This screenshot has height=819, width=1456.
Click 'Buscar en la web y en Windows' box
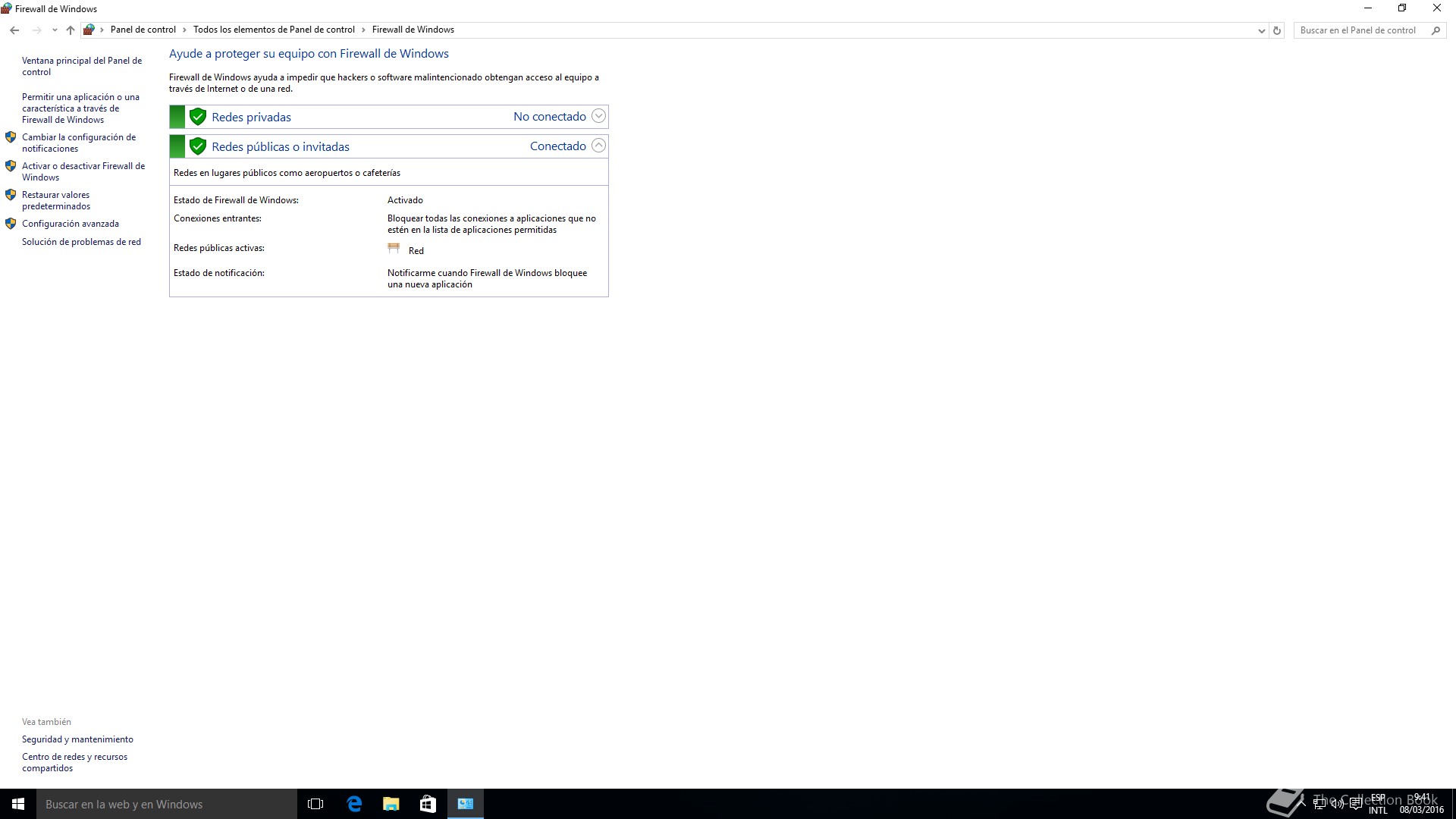(x=167, y=804)
